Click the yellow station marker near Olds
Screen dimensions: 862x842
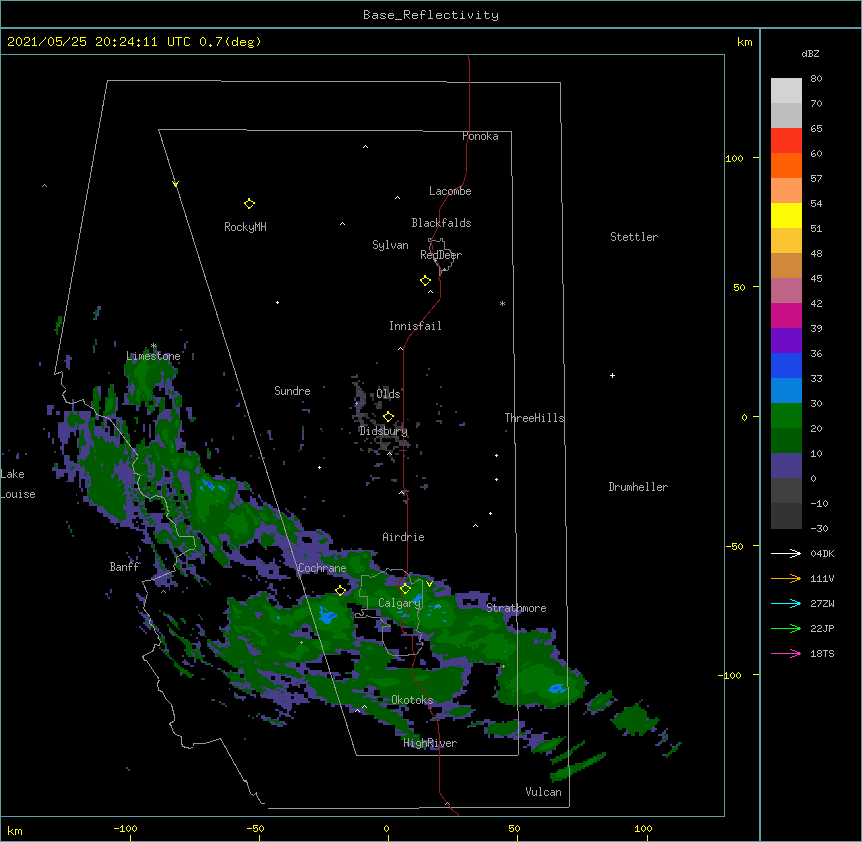[388, 417]
